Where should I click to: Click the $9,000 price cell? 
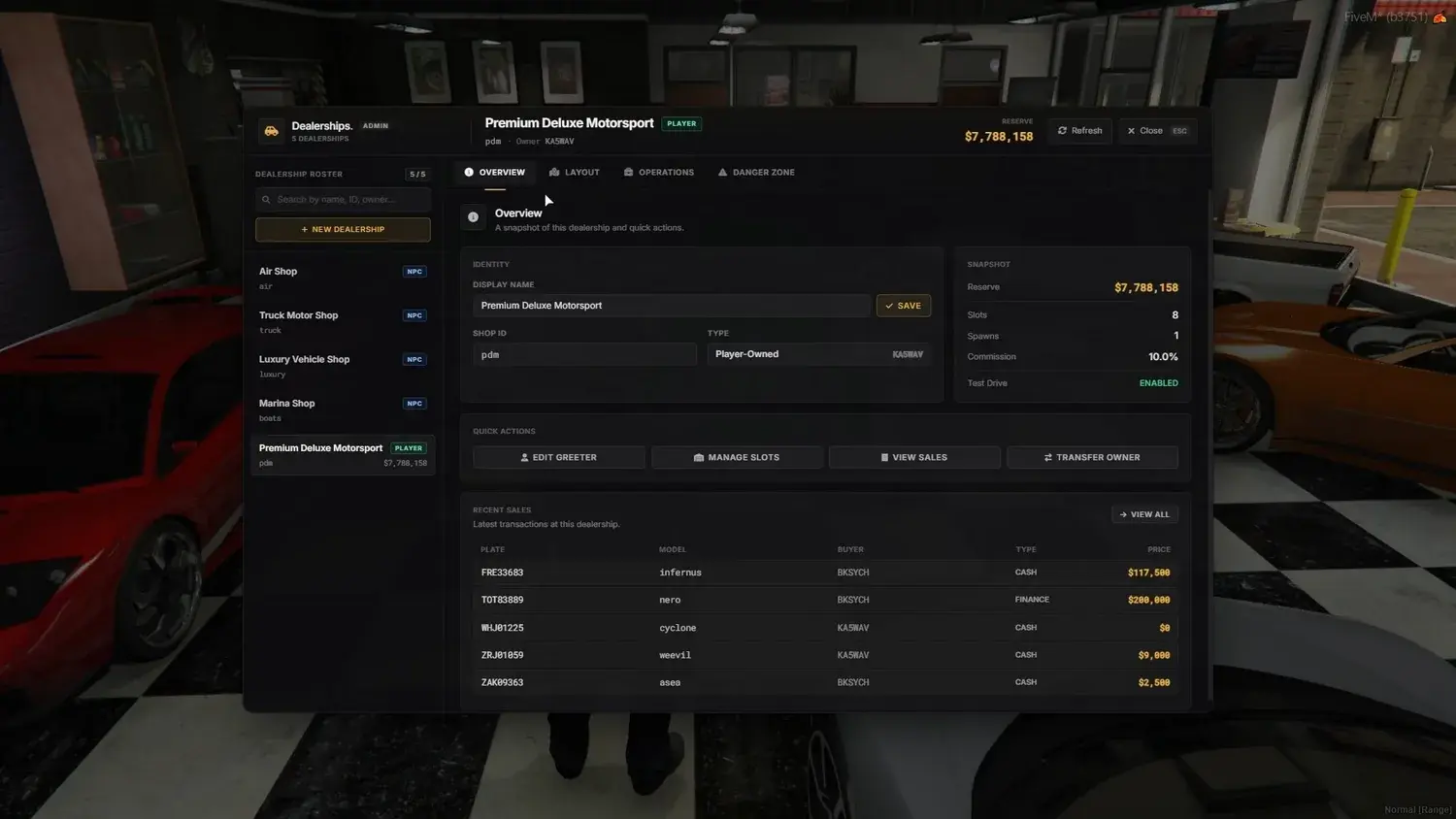pos(1154,655)
